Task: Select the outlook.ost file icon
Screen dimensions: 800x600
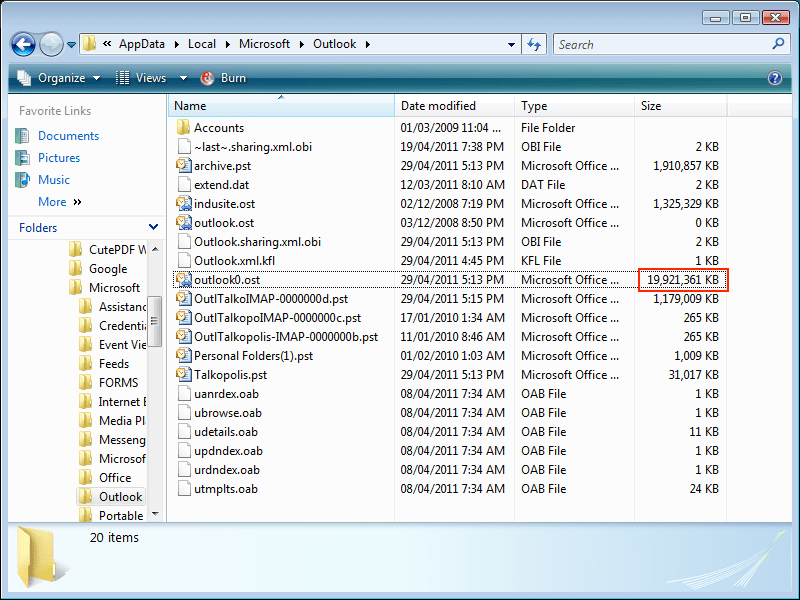Action: tap(184, 222)
